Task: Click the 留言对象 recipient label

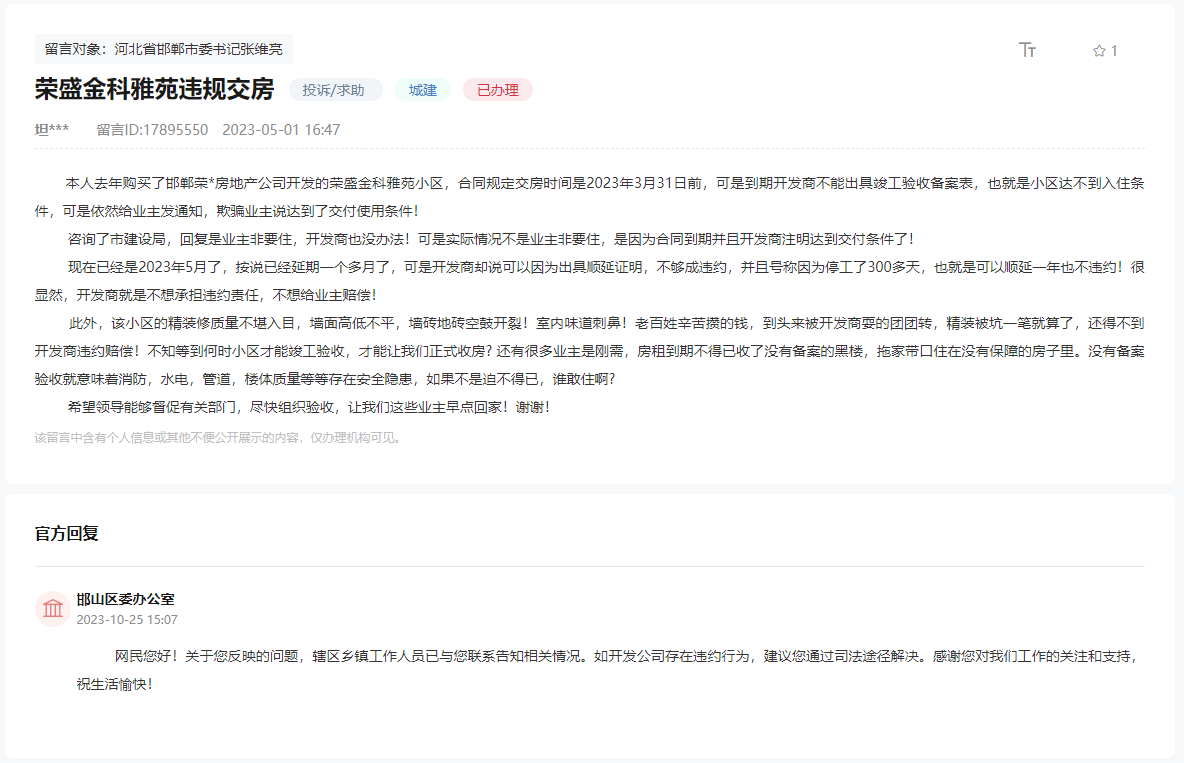Action: [x=164, y=49]
